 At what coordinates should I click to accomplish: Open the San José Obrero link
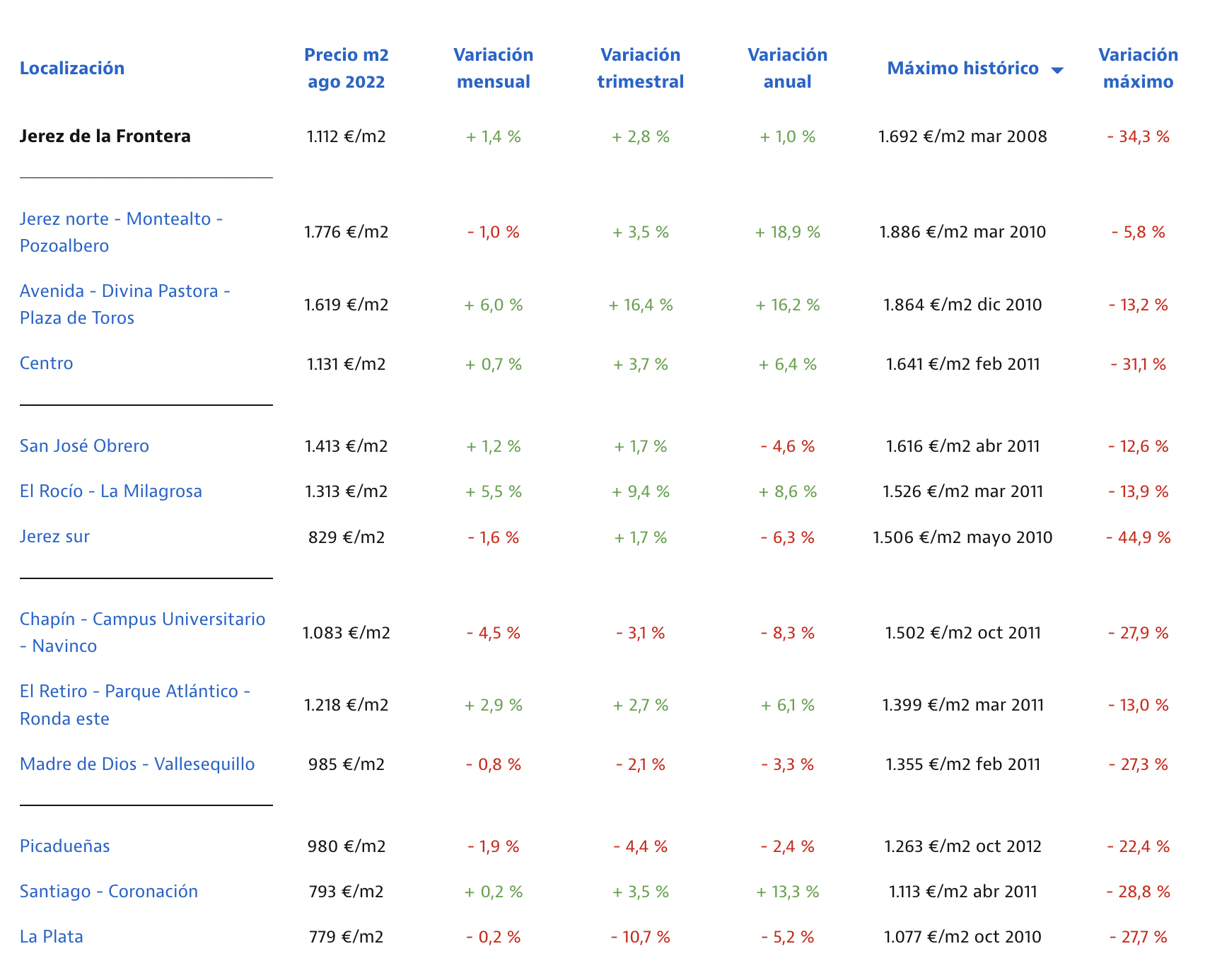pos(84,446)
